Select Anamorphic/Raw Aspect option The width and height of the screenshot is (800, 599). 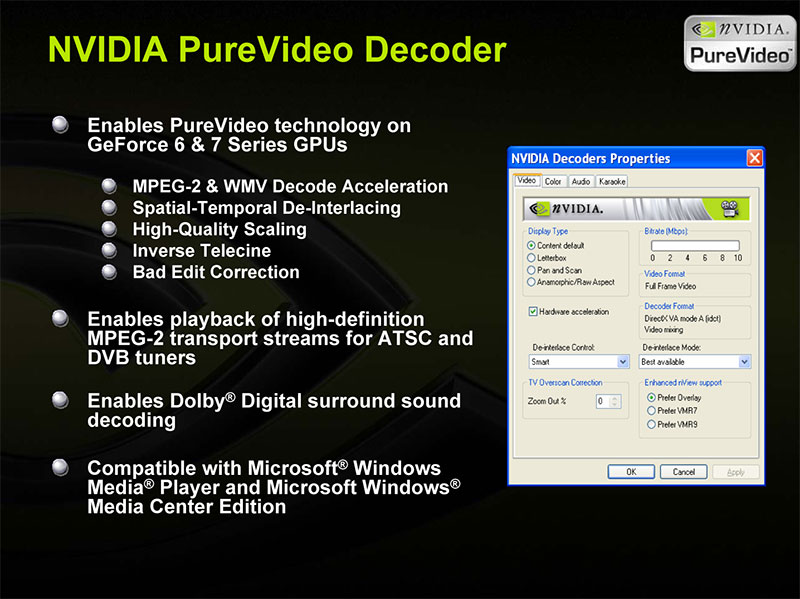[x=531, y=282]
